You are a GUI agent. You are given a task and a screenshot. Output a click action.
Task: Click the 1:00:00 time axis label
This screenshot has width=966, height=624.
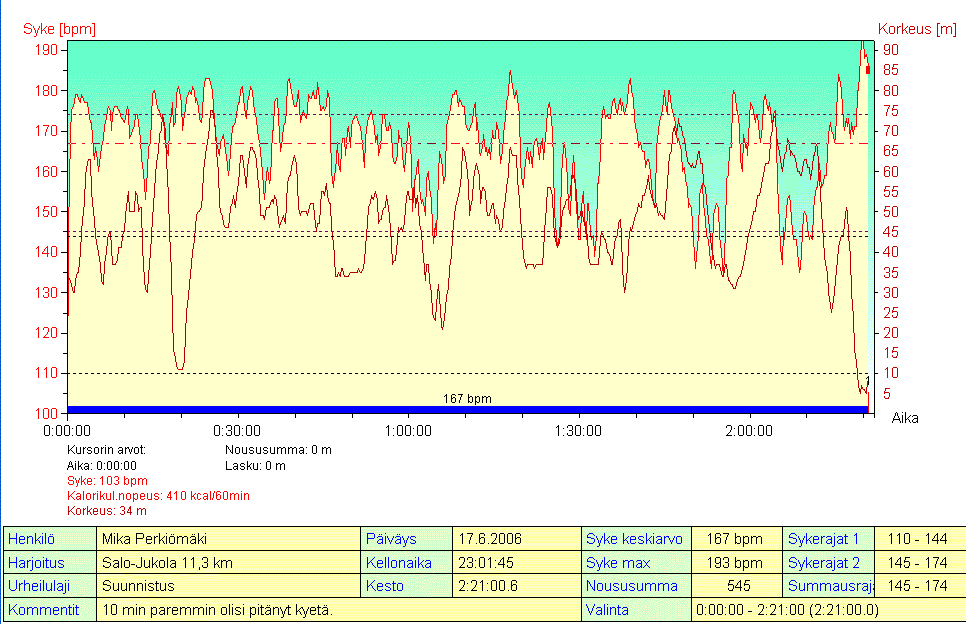(408, 431)
